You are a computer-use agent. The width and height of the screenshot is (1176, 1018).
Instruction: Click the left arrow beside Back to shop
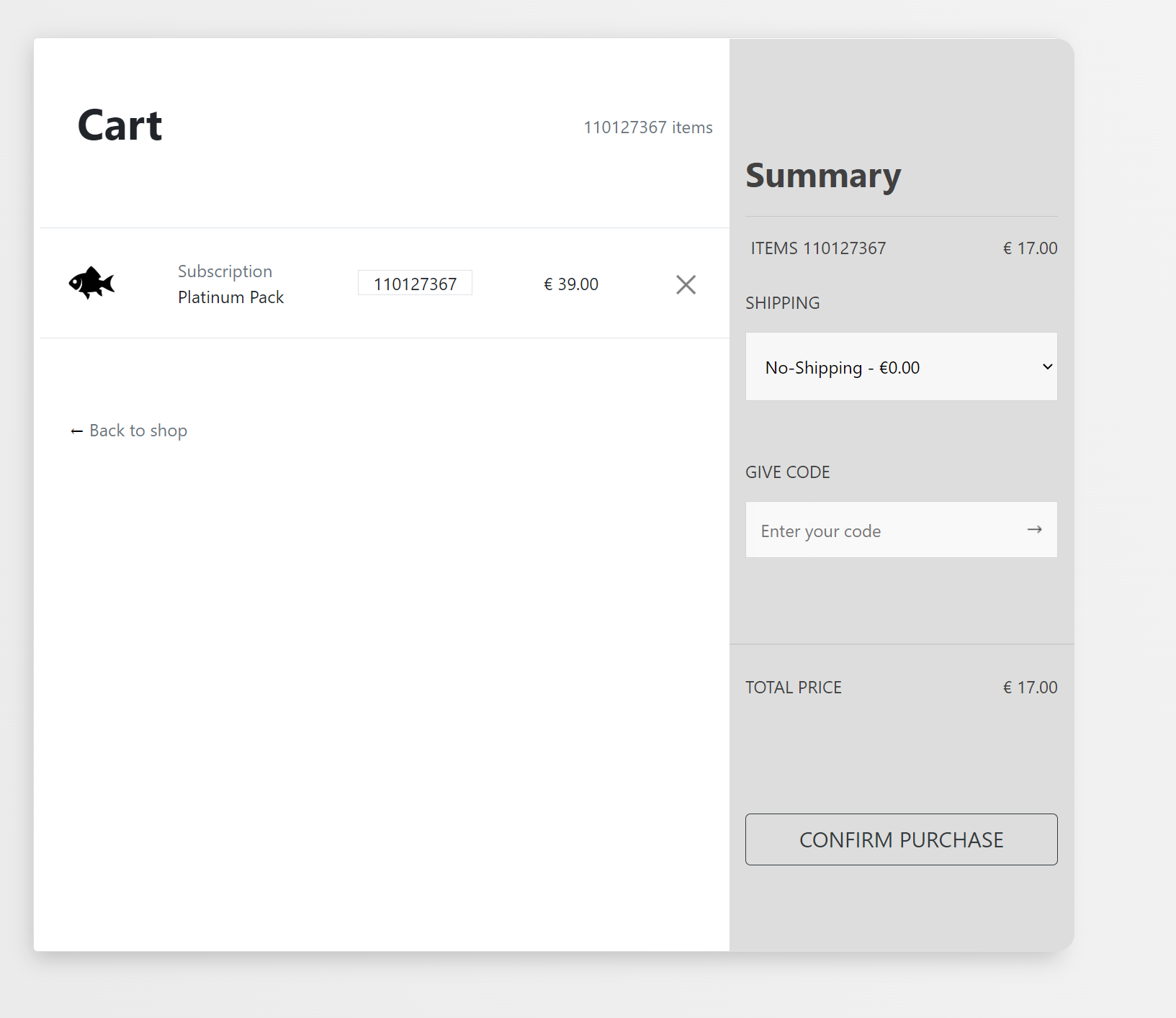tap(77, 431)
